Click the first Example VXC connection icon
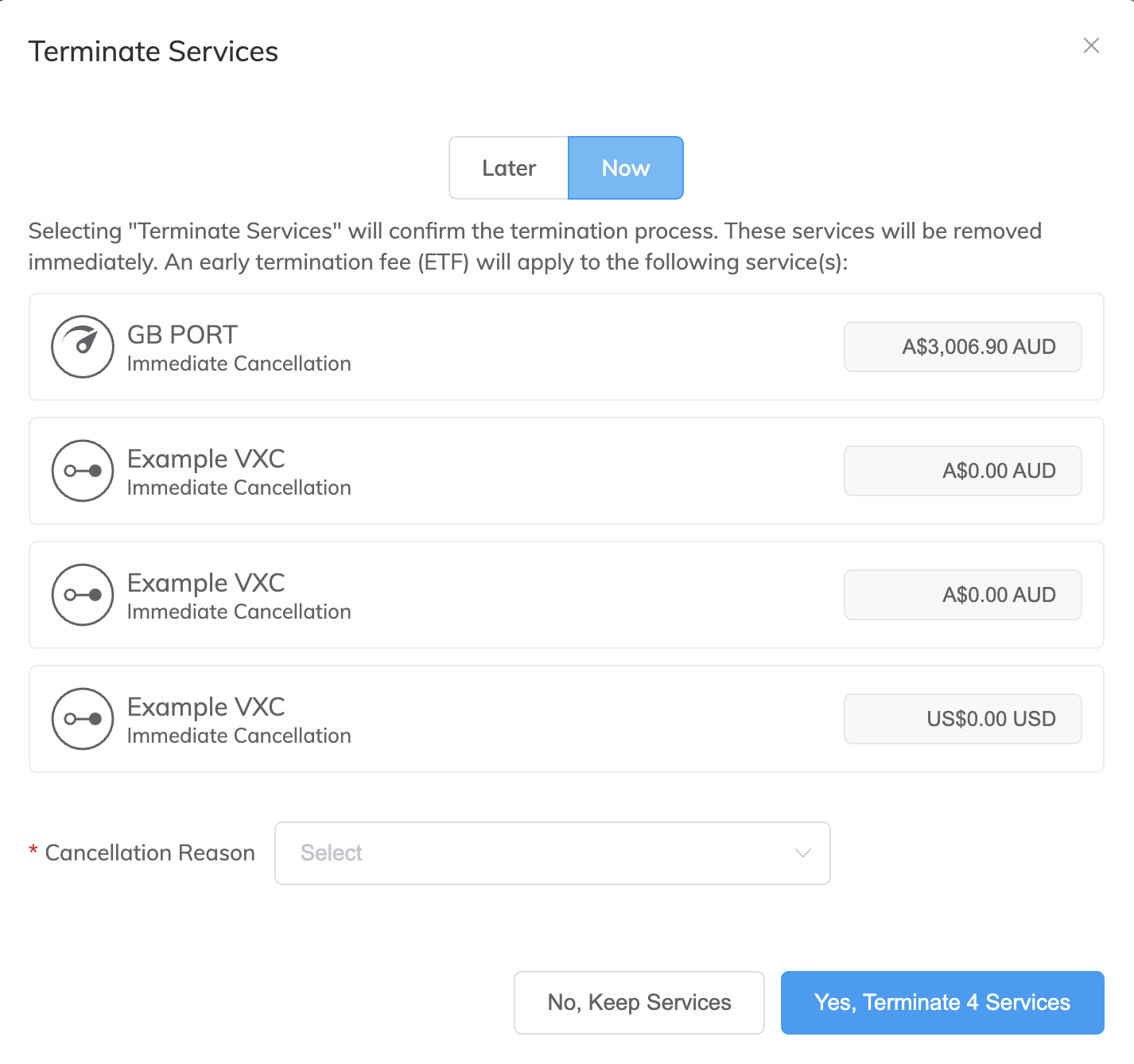The image size is (1134, 1064). (83, 471)
